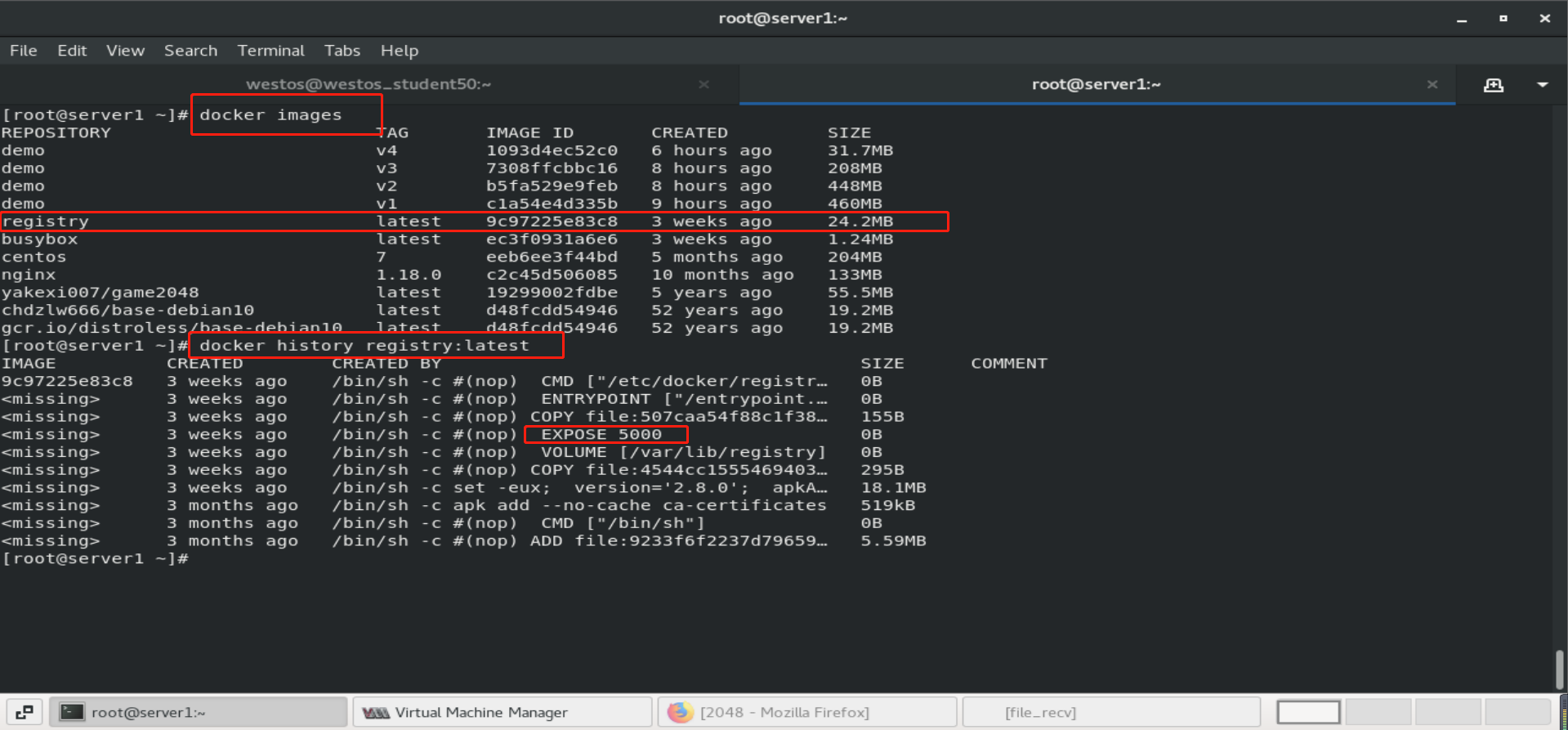Click 'yakexi007/game2048' repository name
The height and width of the screenshot is (730, 1568).
[x=100, y=293]
